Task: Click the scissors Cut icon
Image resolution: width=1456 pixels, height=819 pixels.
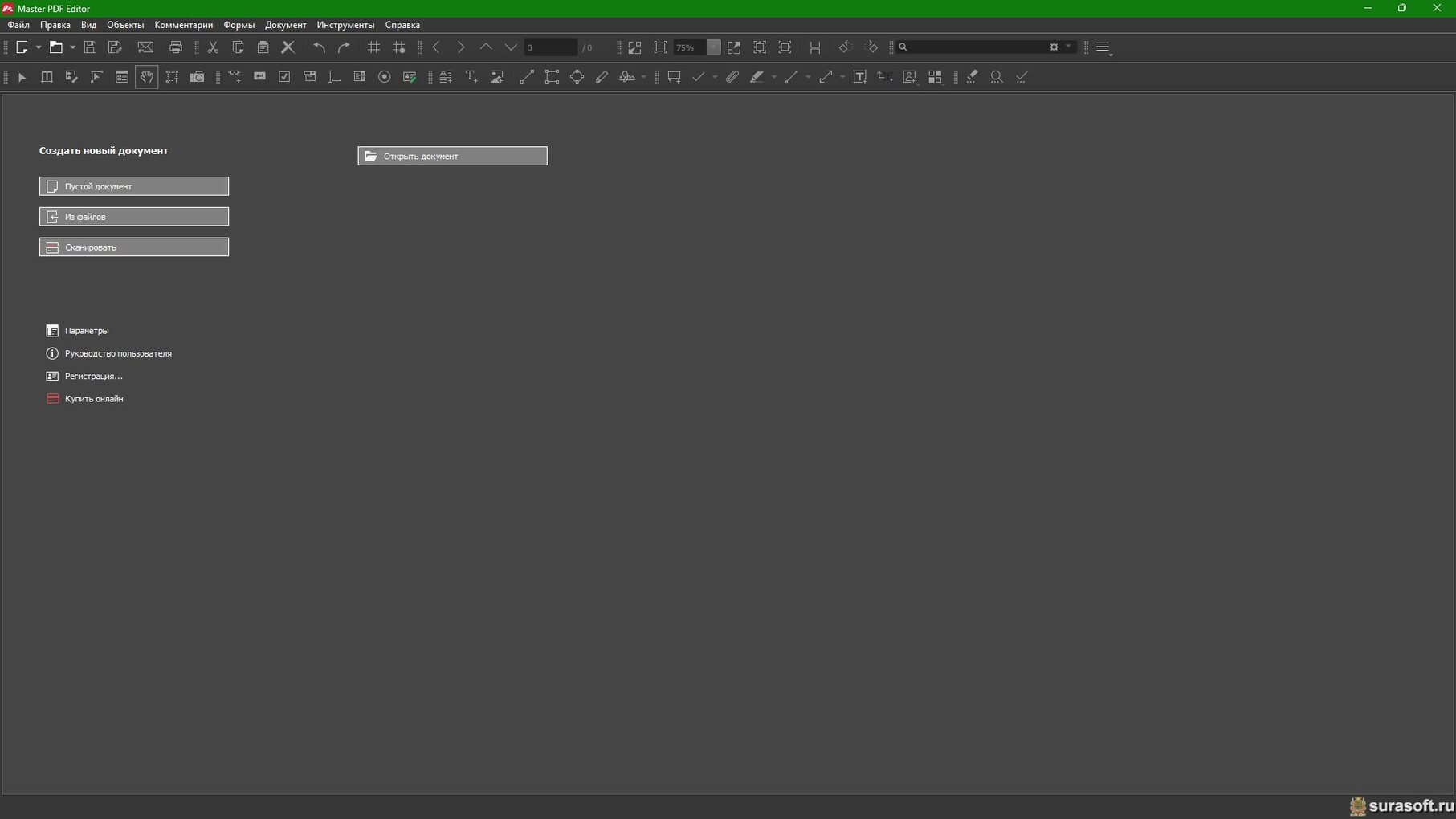Action: [x=213, y=47]
